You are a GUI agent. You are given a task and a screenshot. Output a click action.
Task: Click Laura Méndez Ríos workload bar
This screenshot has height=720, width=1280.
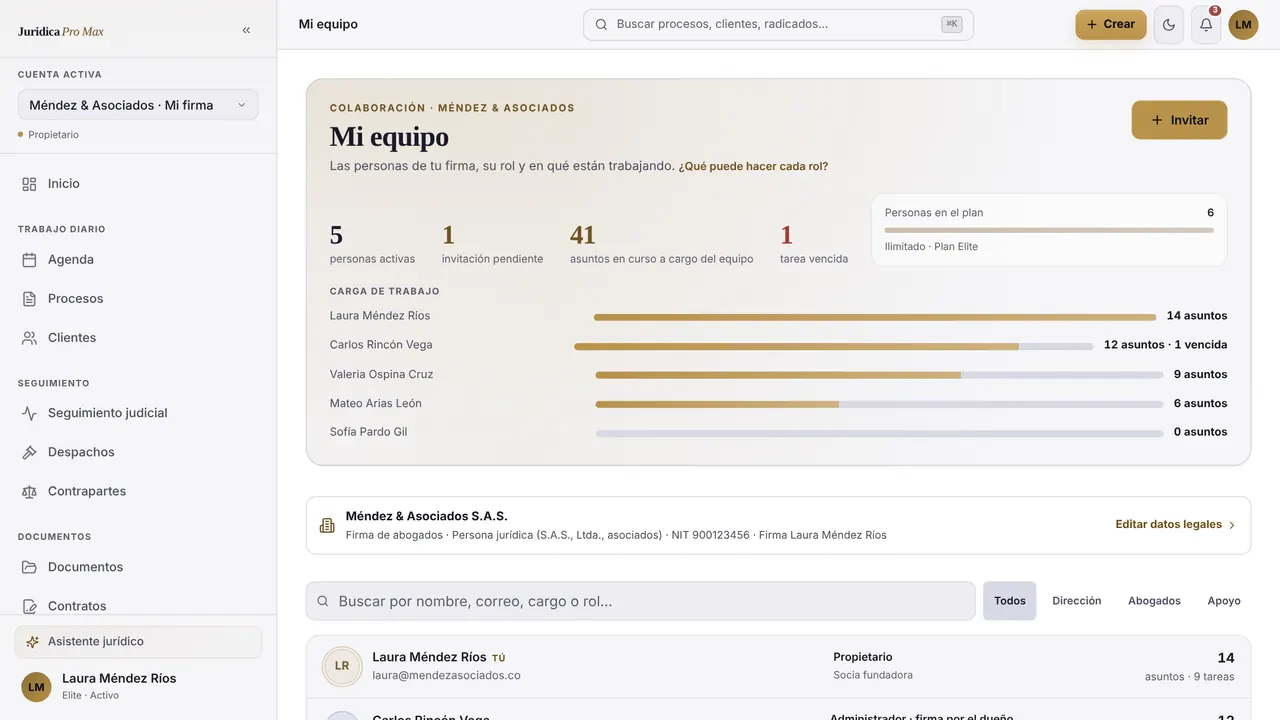[875, 317]
